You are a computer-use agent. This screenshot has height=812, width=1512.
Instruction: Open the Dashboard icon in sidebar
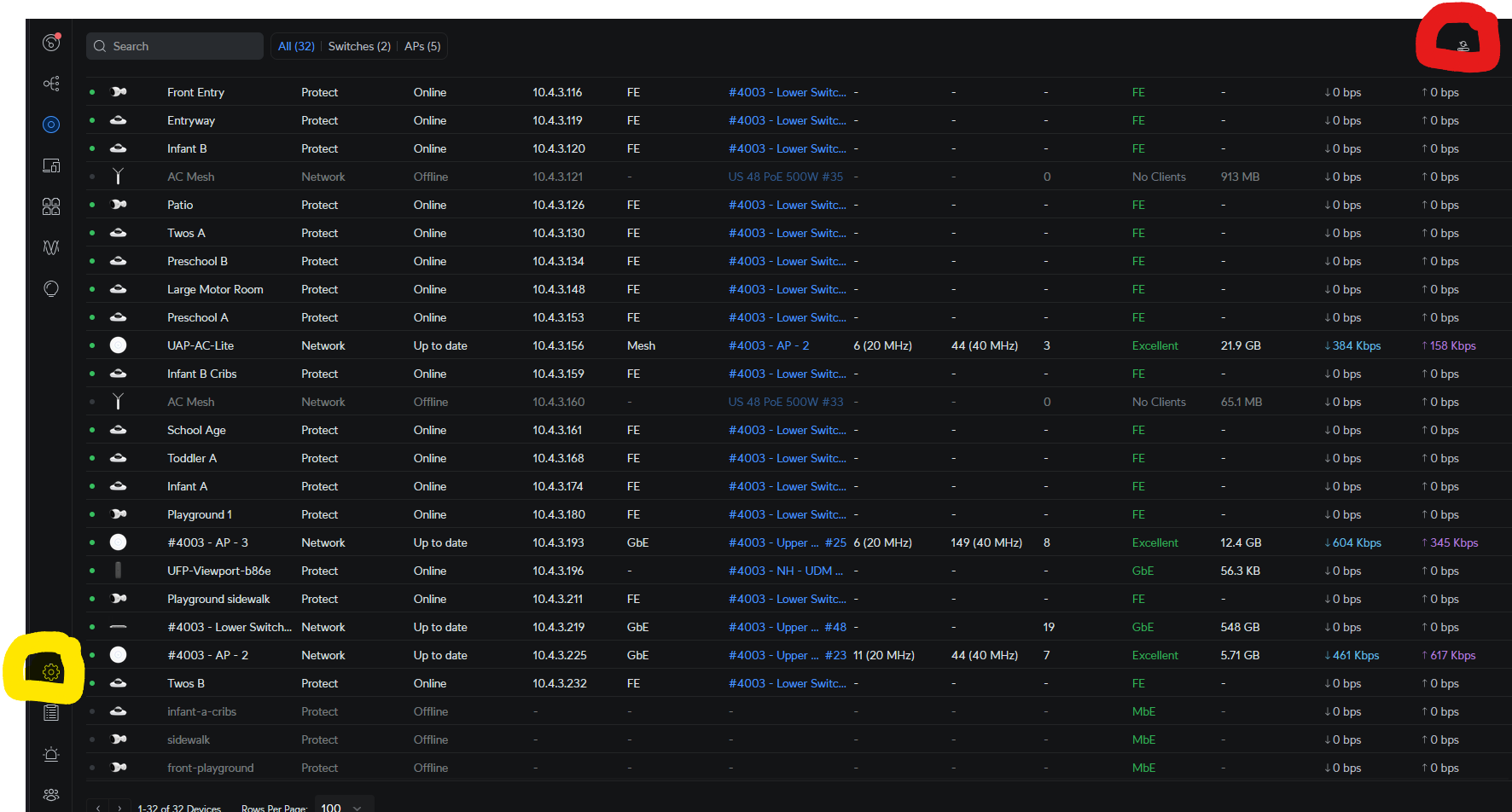point(51,43)
